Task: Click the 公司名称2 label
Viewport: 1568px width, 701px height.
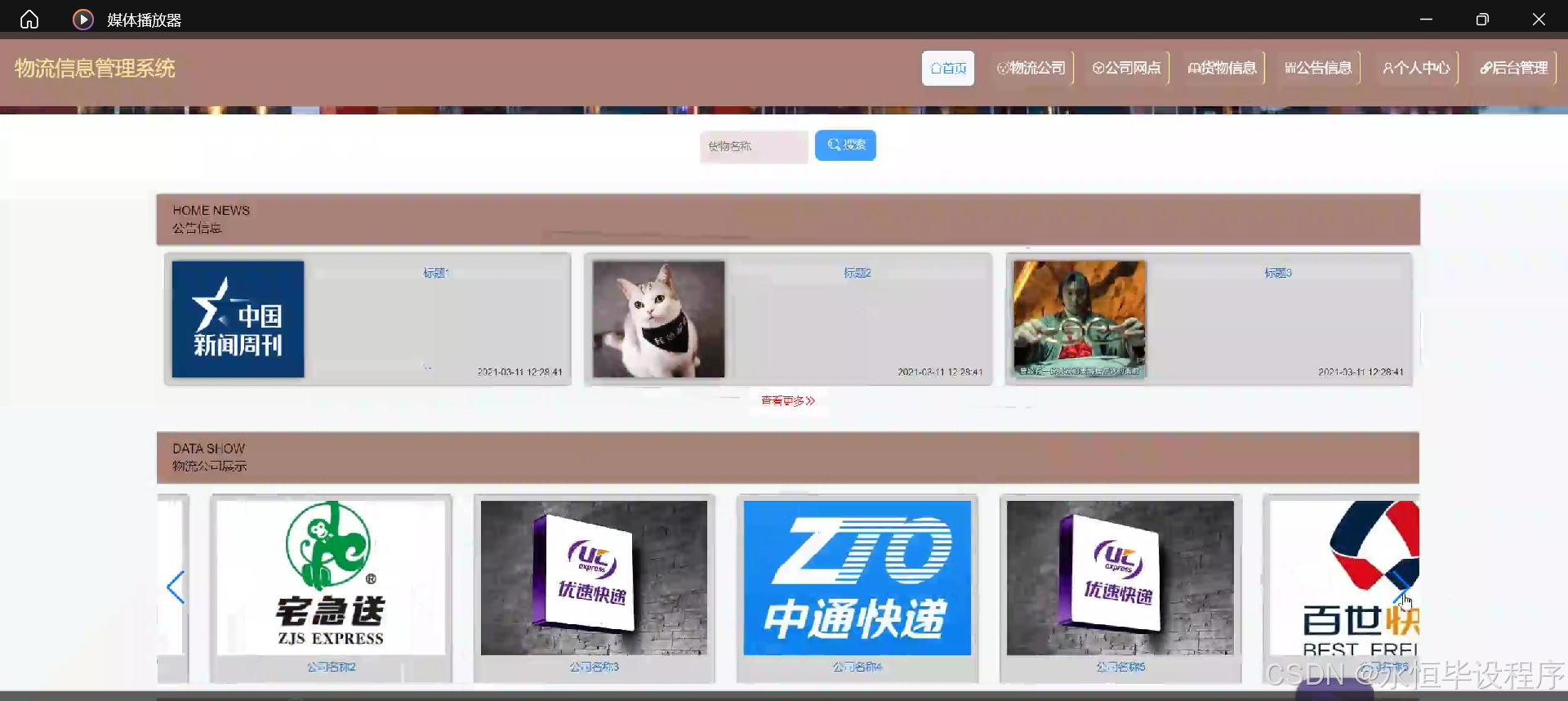Action: coord(332,667)
